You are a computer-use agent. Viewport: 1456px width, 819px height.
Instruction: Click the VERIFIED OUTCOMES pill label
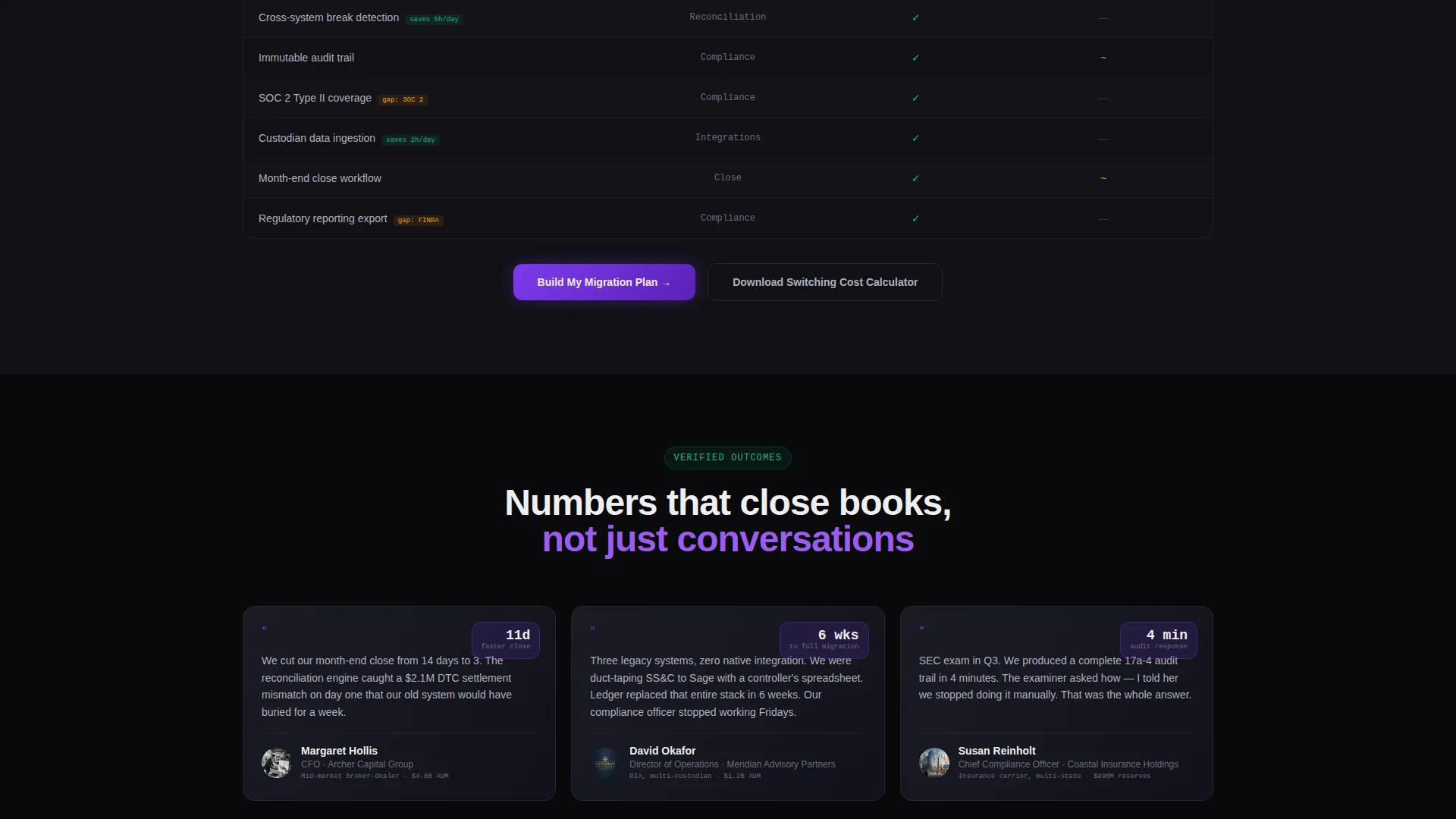click(727, 457)
